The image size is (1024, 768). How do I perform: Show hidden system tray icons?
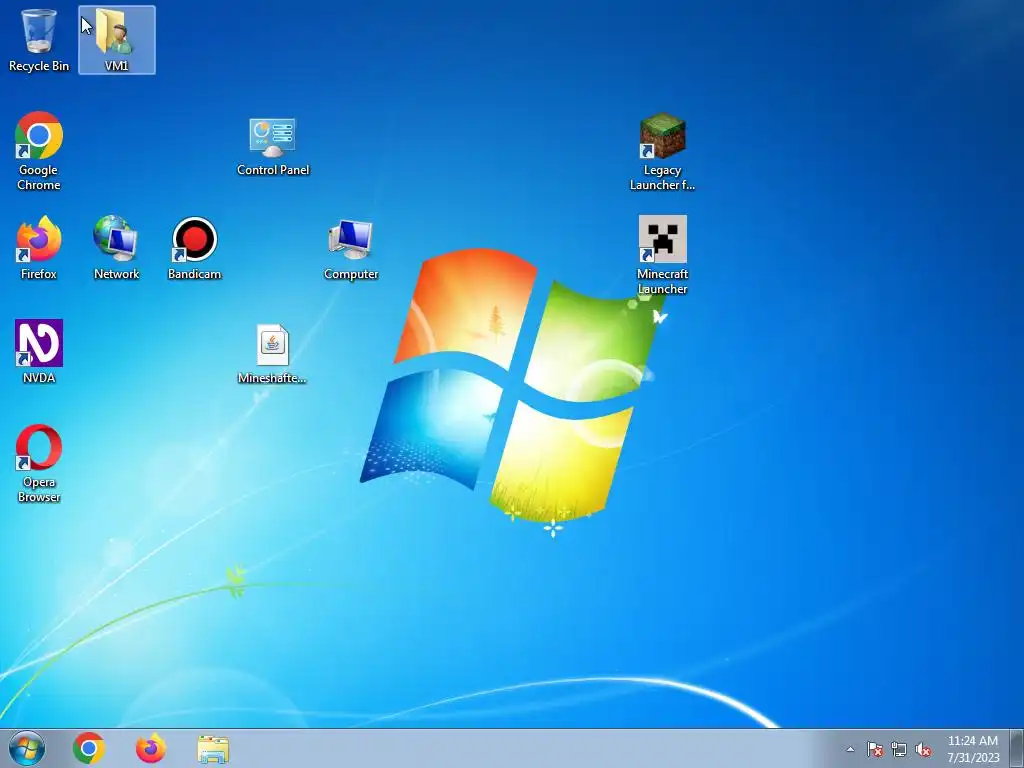(850, 749)
